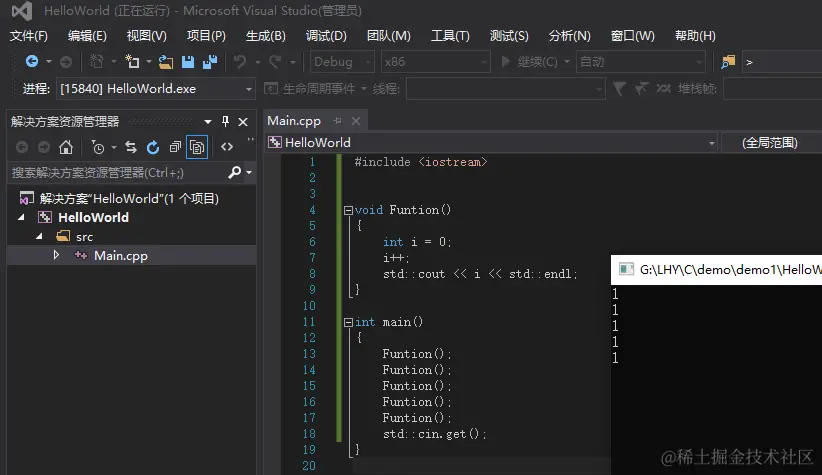Open the (全局范围) scope dropdown
Viewport: 822px width, 475px height.
pos(772,143)
